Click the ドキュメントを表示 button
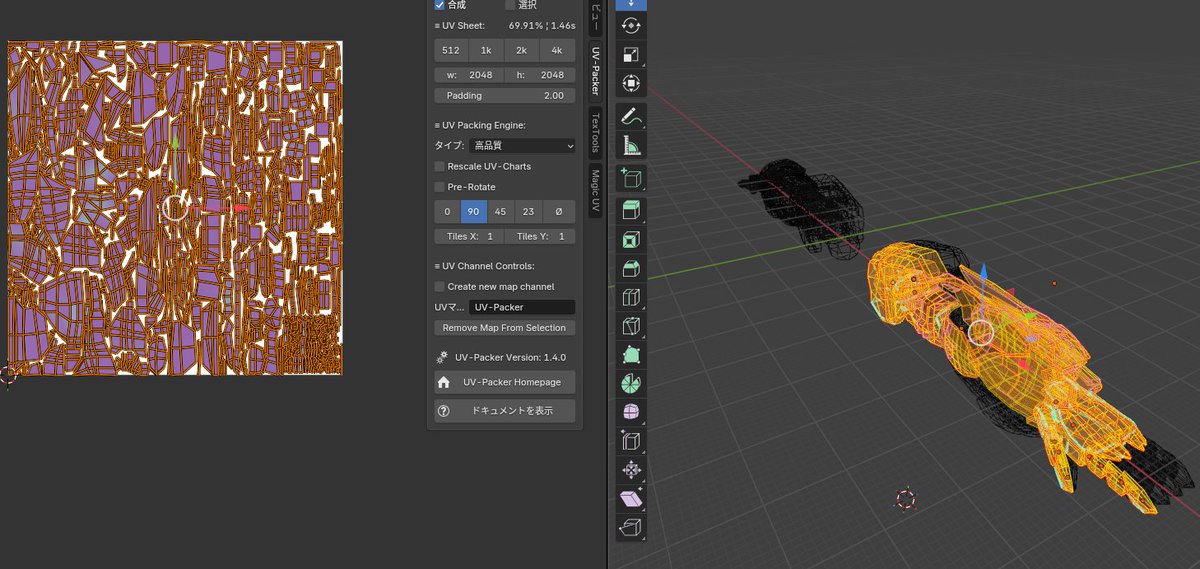Image resolution: width=1200 pixels, height=569 pixels. coord(505,411)
